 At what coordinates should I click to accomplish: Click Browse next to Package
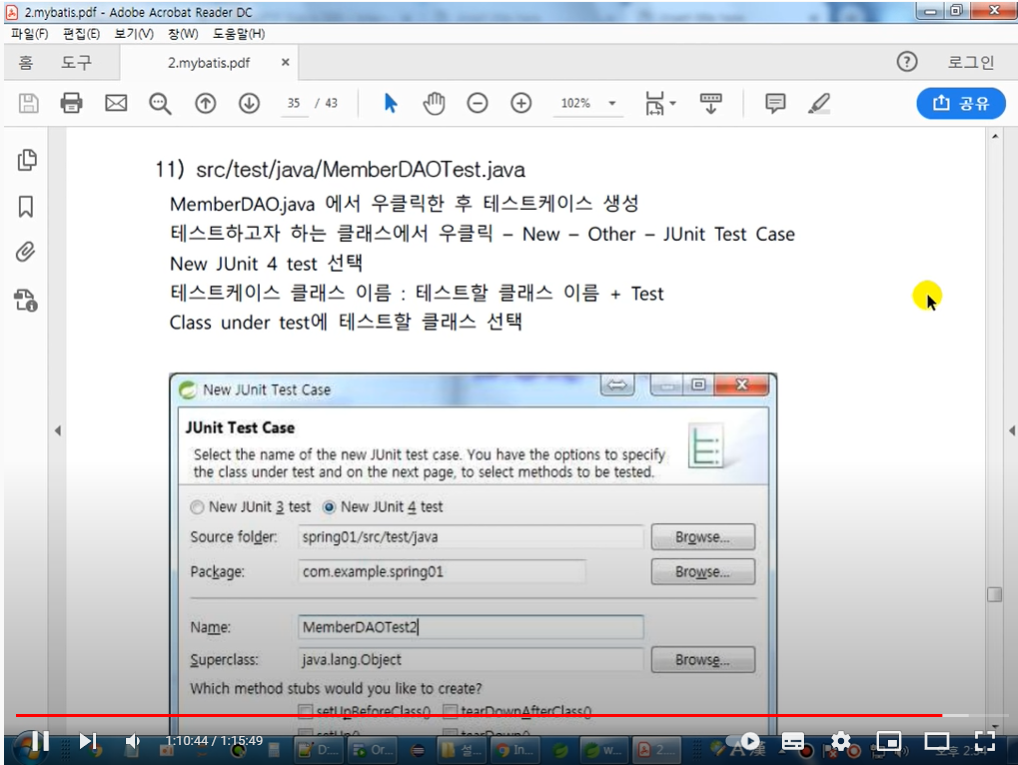click(703, 572)
